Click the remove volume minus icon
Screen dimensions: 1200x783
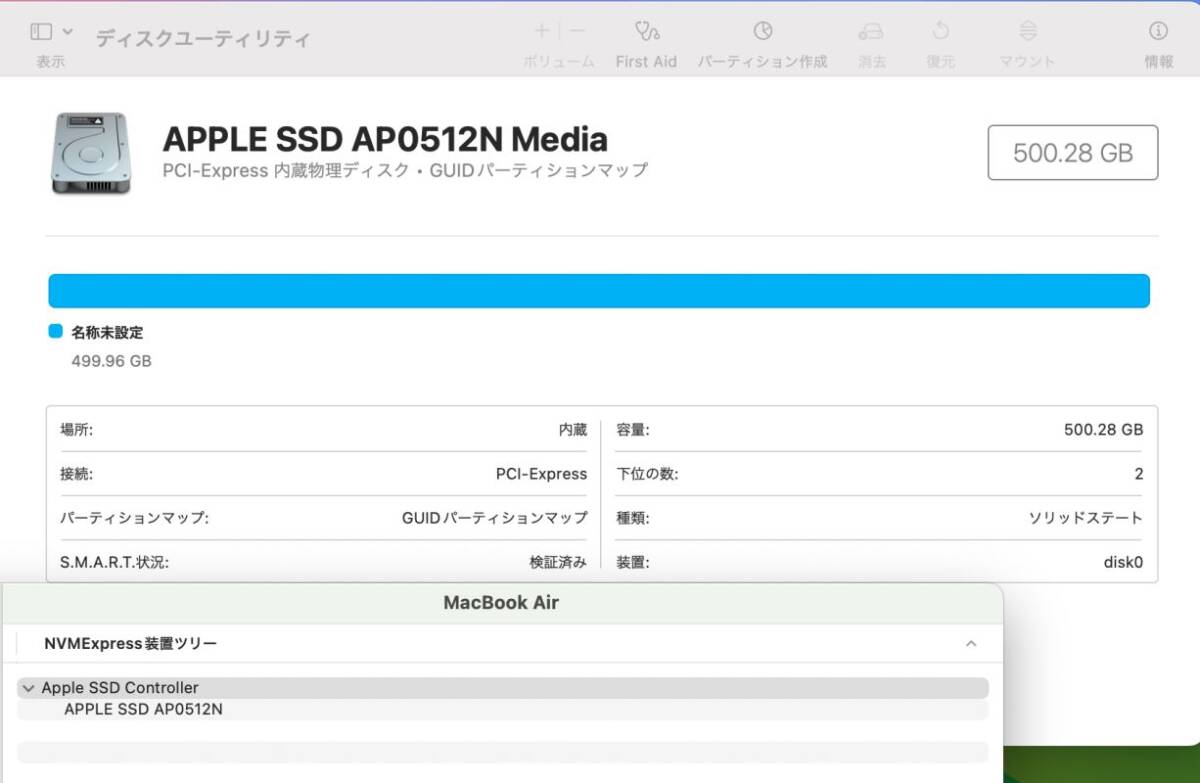(576, 31)
